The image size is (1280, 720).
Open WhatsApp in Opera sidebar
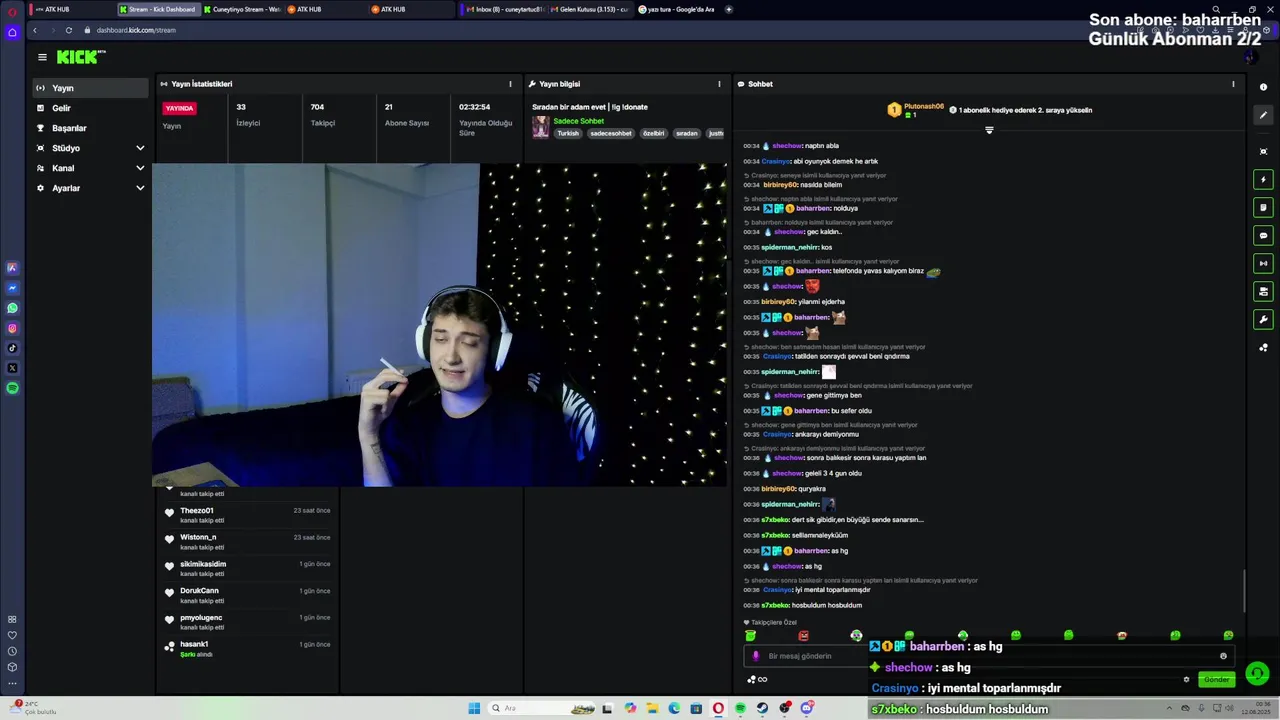pyautogui.click(x=12, y=308)
